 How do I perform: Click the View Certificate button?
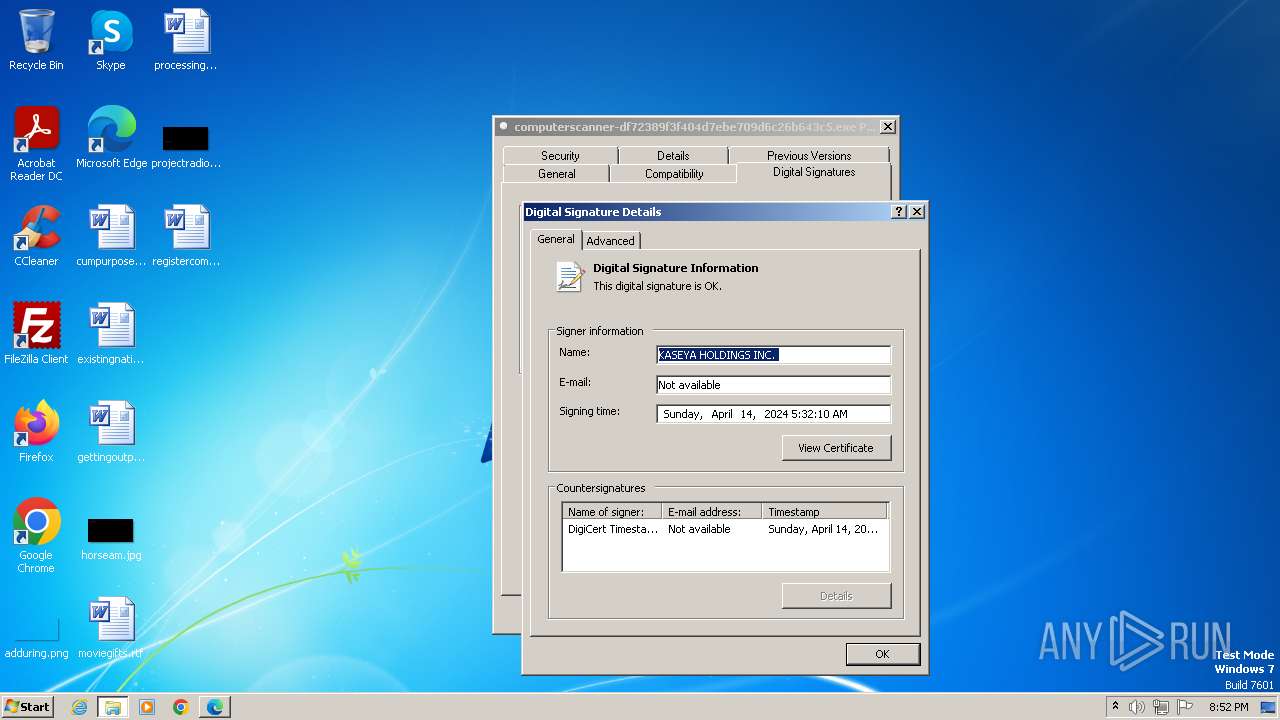point(836,448)
